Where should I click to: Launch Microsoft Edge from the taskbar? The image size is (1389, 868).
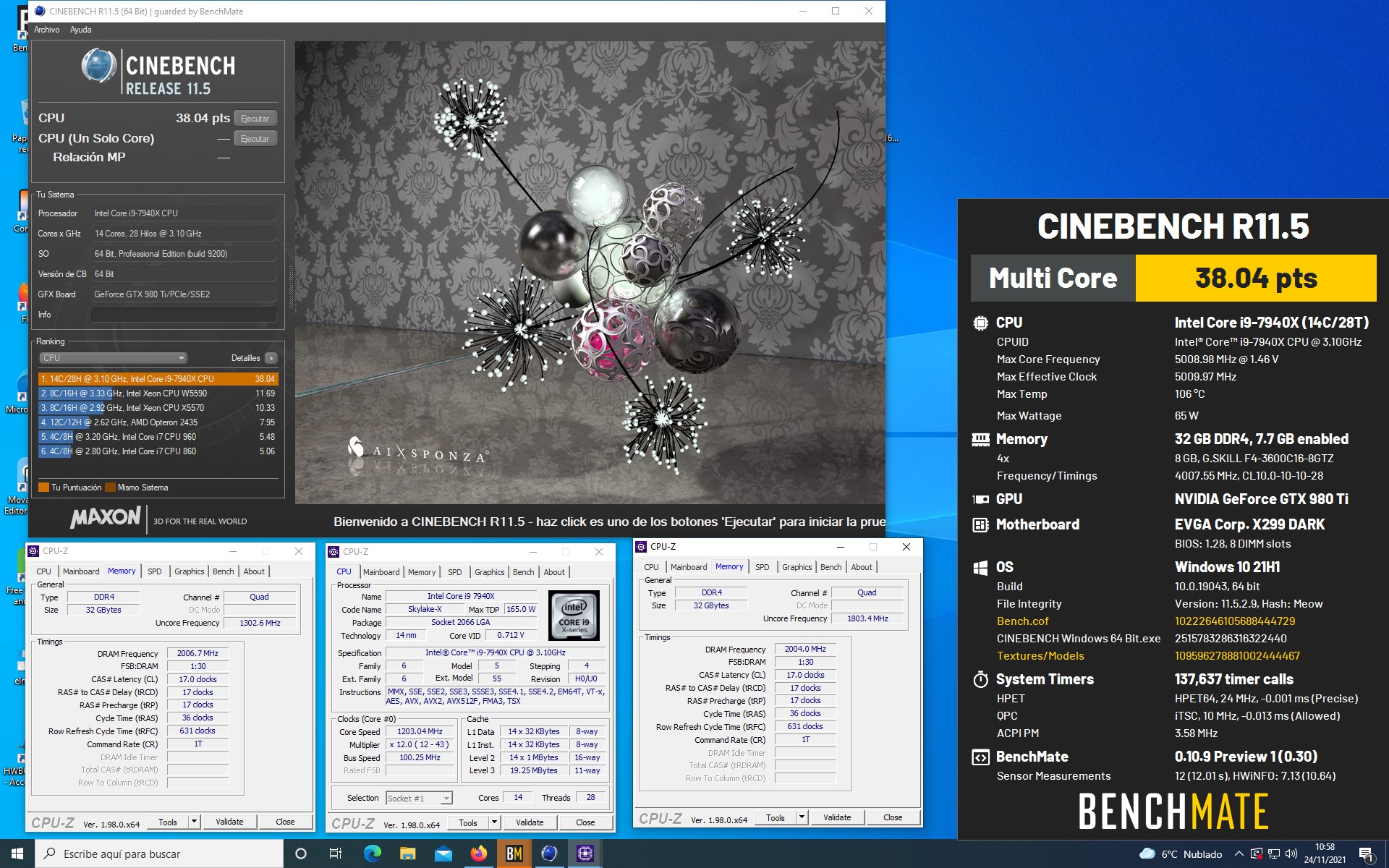372,854
